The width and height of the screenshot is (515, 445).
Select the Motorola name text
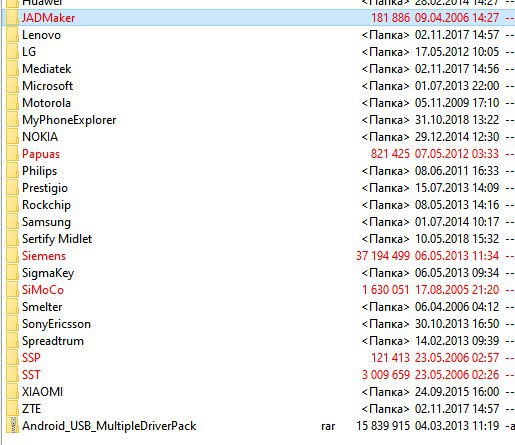[x=46, y=103]
